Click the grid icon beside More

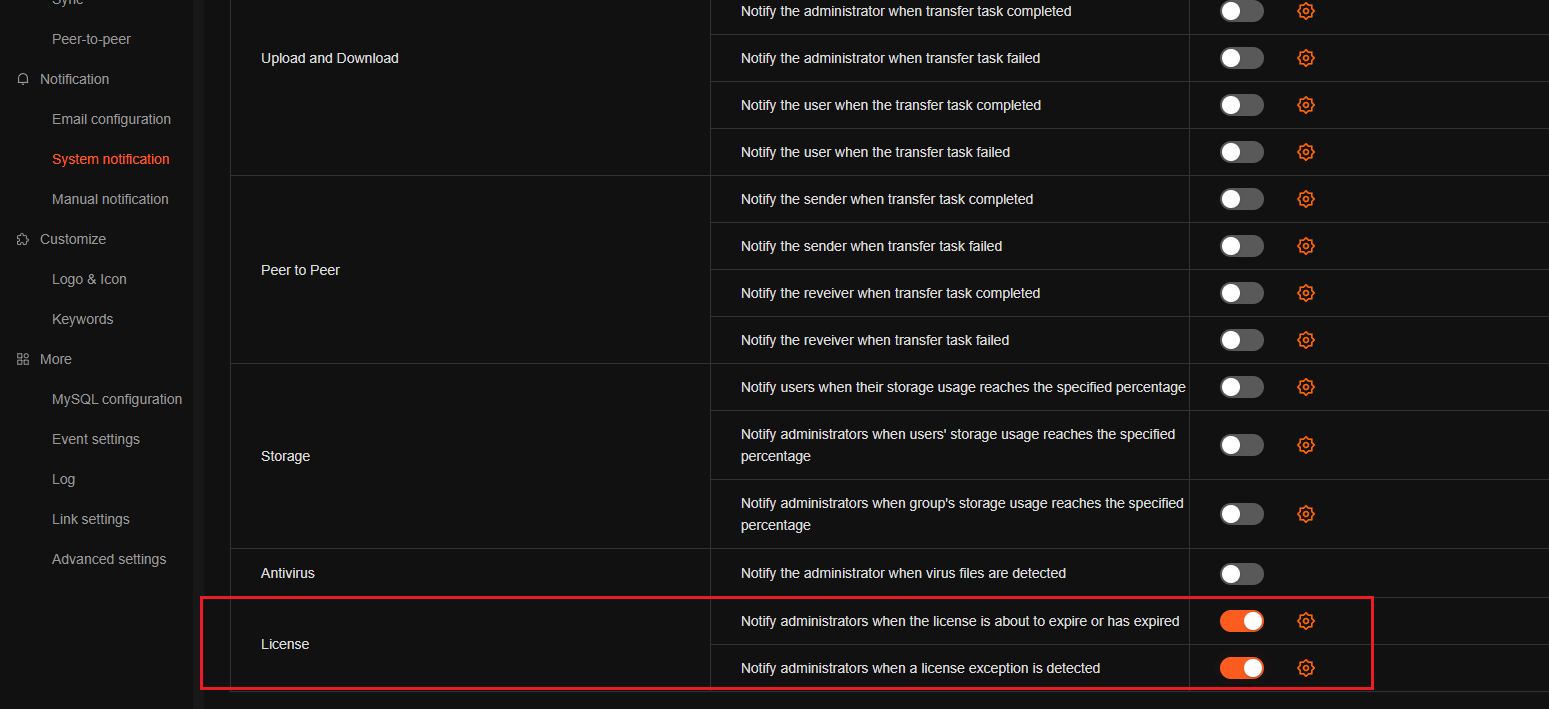(23, 359)
